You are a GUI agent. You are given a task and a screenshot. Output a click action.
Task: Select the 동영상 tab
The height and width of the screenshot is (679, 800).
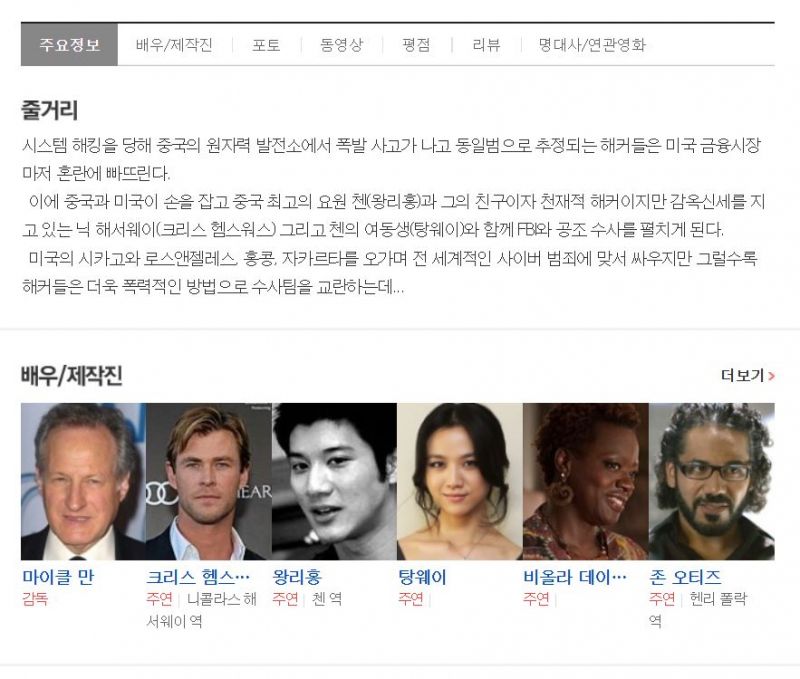tap(341, 45)
